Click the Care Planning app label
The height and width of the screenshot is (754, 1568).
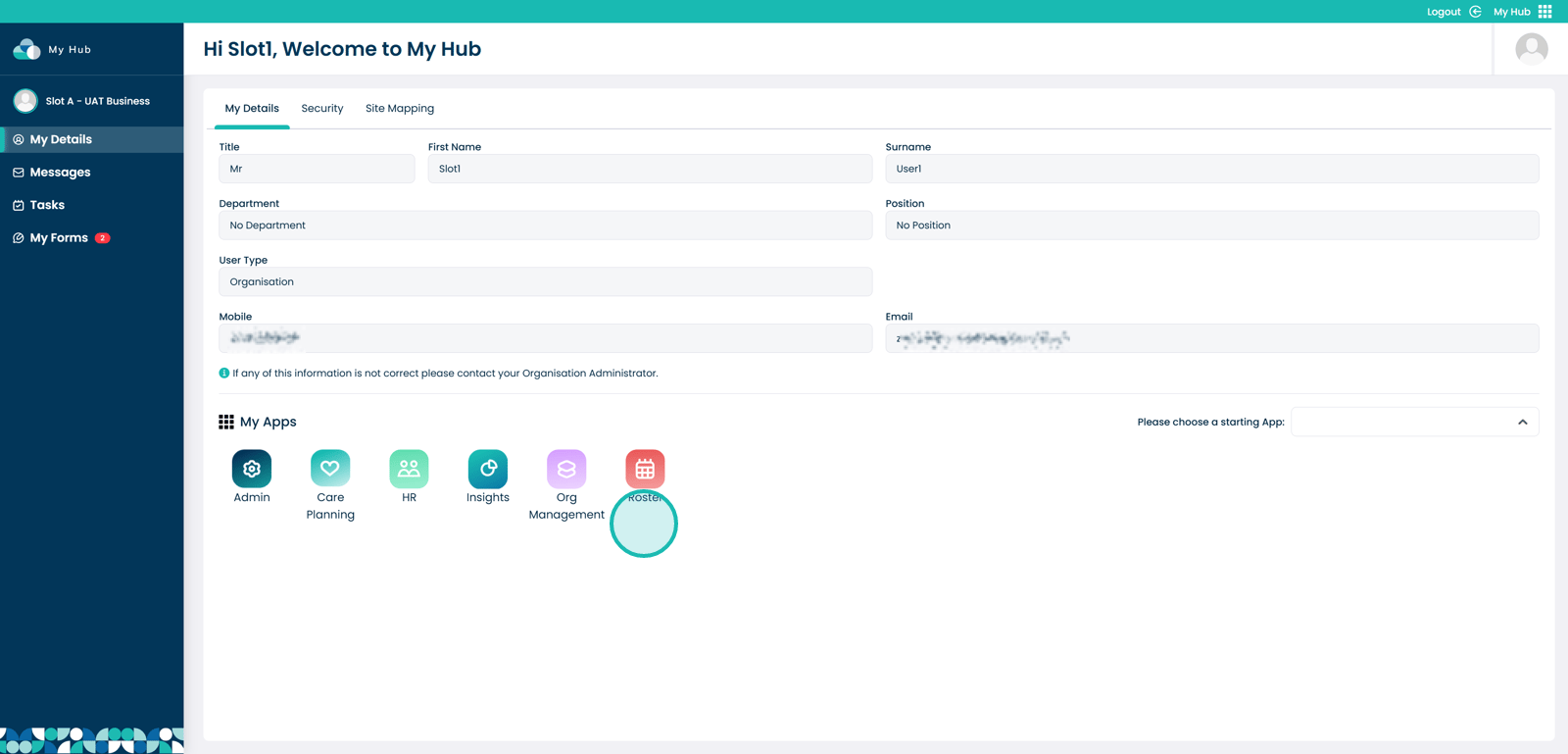pyautogui.click(x=330, y=506)
